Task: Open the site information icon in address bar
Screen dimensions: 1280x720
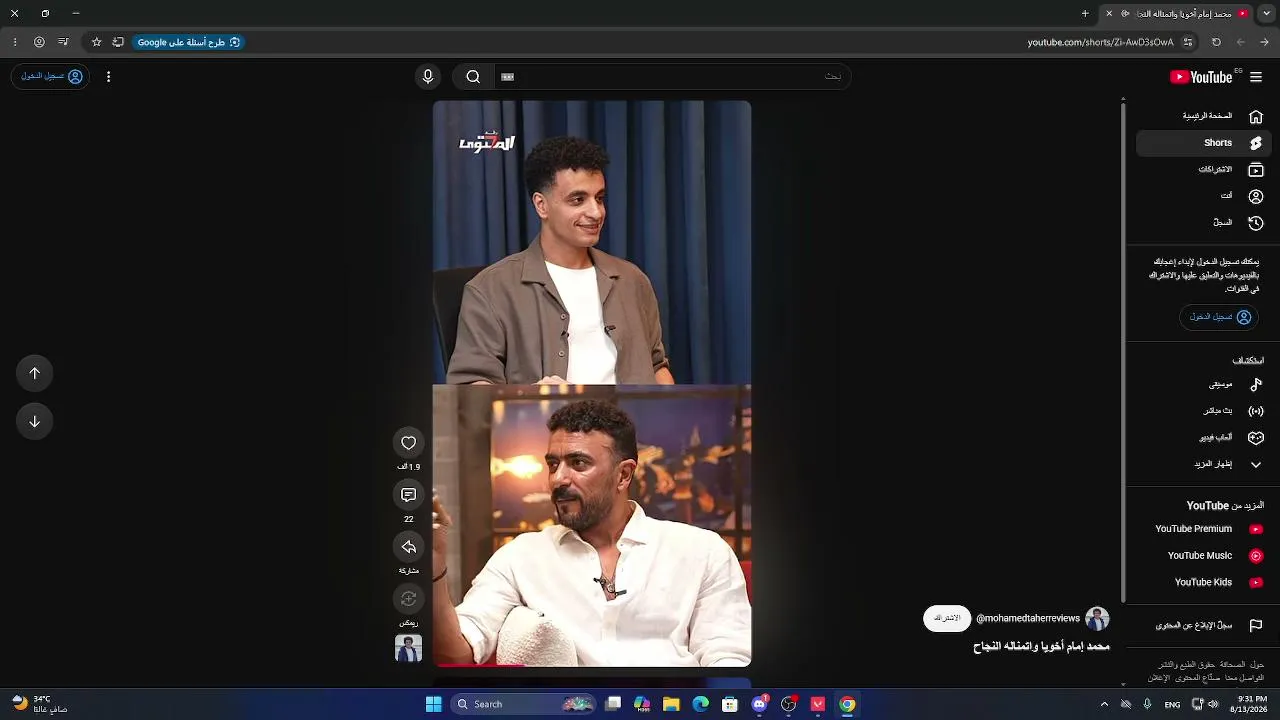Action: click(x=1188, y=42)
